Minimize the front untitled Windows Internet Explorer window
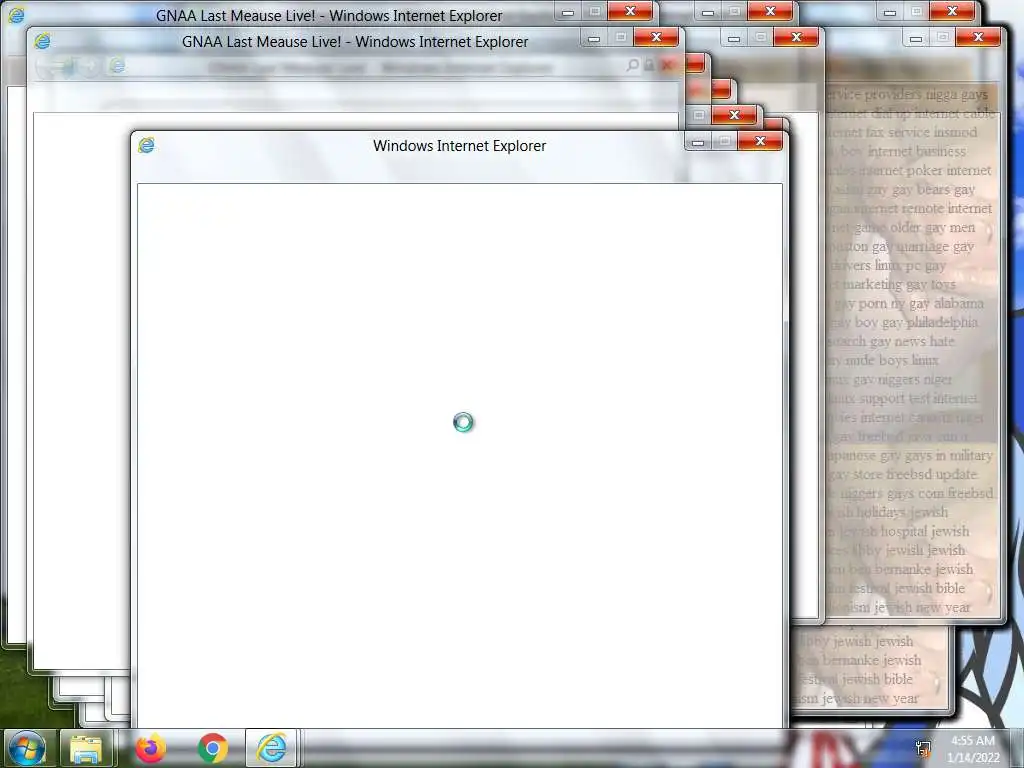 click(698, 141)
